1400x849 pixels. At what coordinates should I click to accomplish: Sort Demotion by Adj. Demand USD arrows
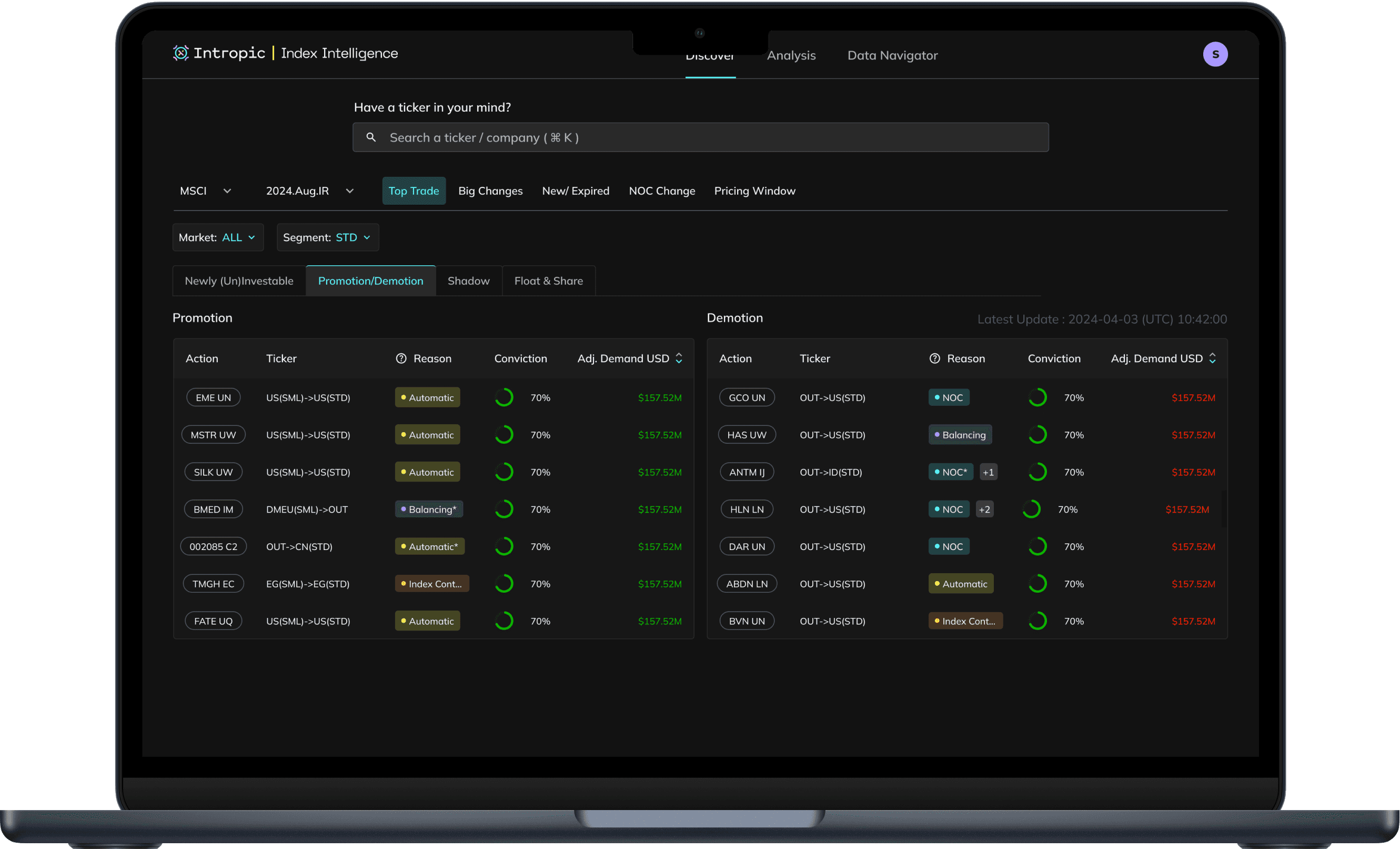[1213, 358]
